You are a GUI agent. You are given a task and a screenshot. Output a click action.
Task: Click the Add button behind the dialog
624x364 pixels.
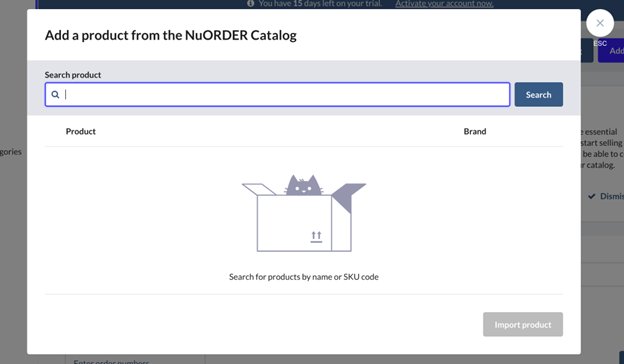(x=612, y=51)
